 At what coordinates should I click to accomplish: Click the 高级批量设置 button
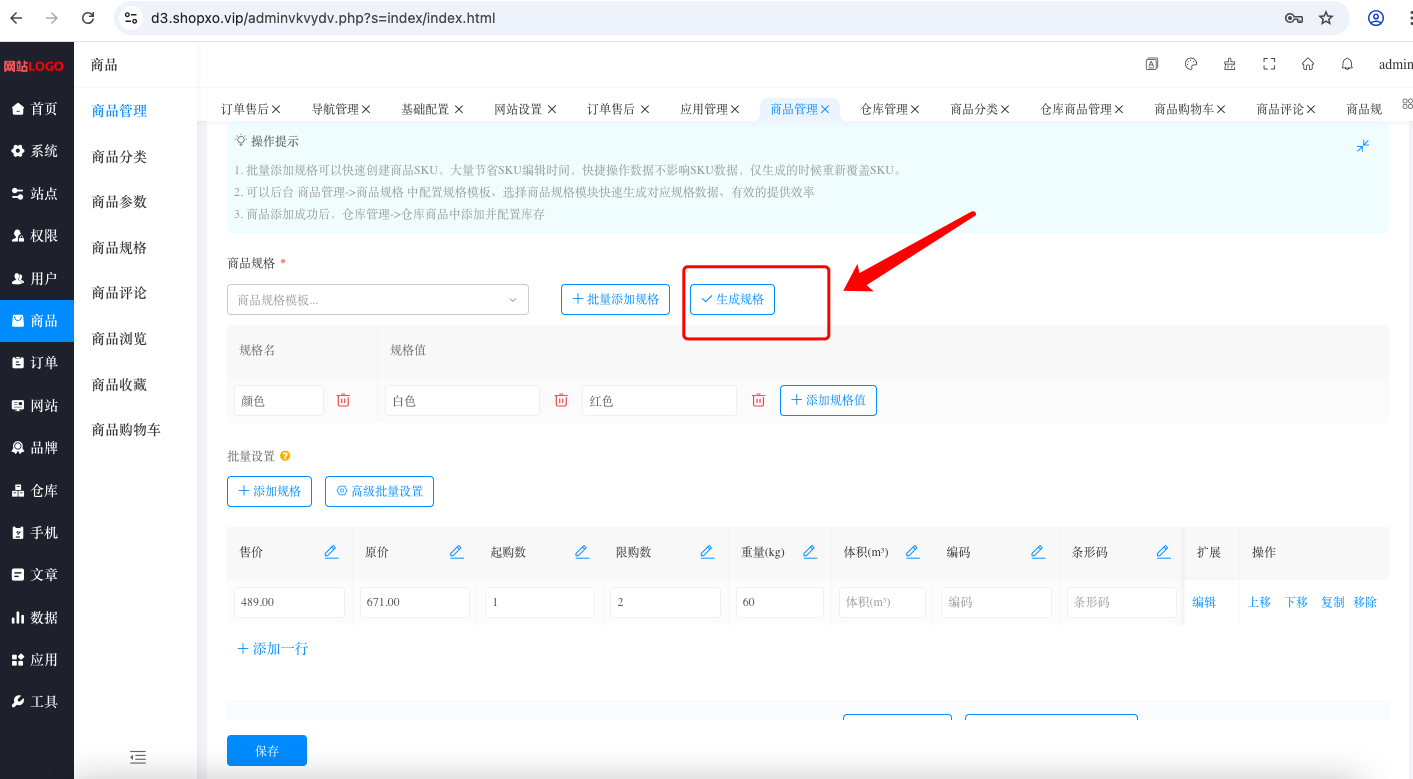point(379,491)
